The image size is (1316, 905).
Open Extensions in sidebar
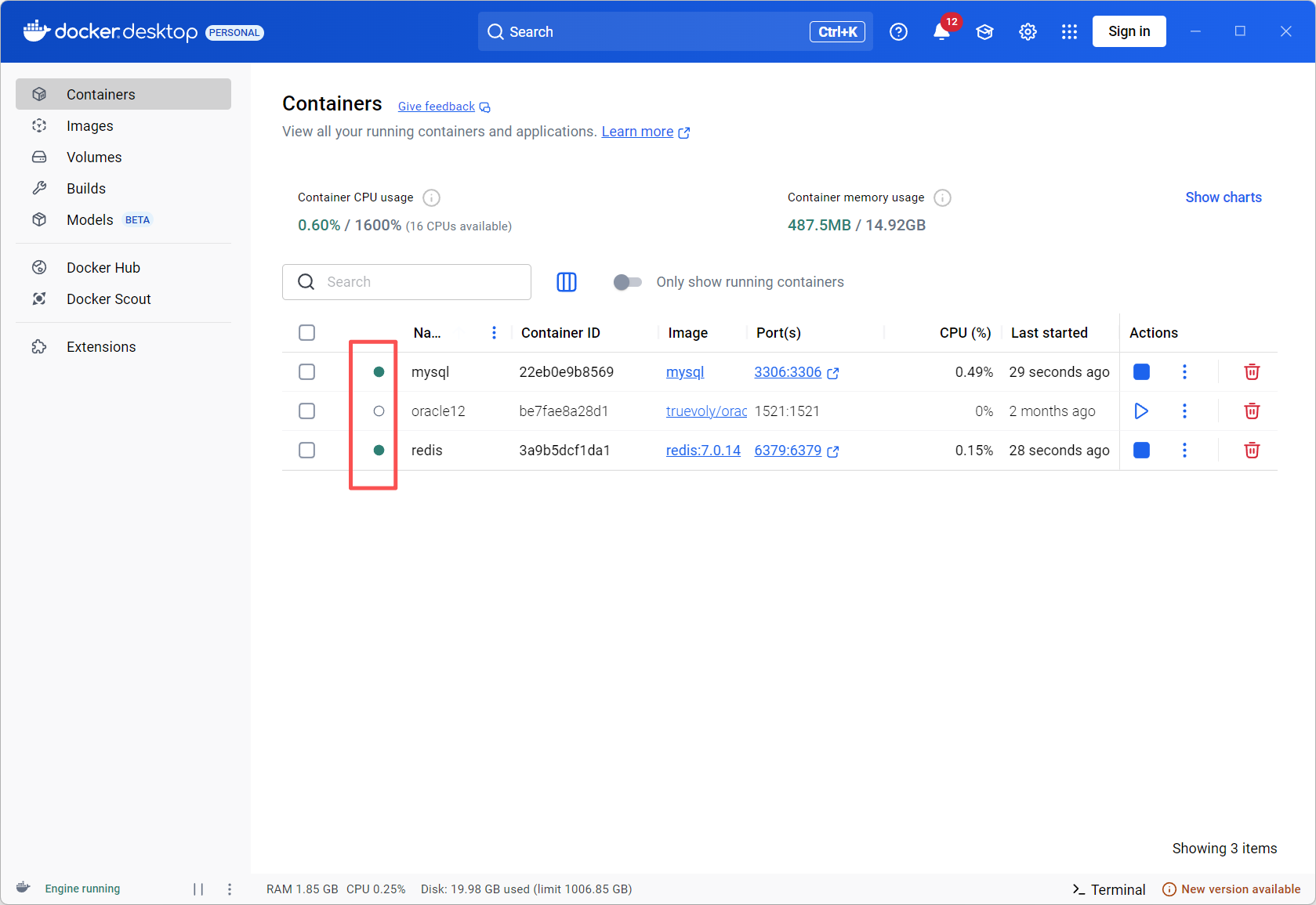pos(123,346)
